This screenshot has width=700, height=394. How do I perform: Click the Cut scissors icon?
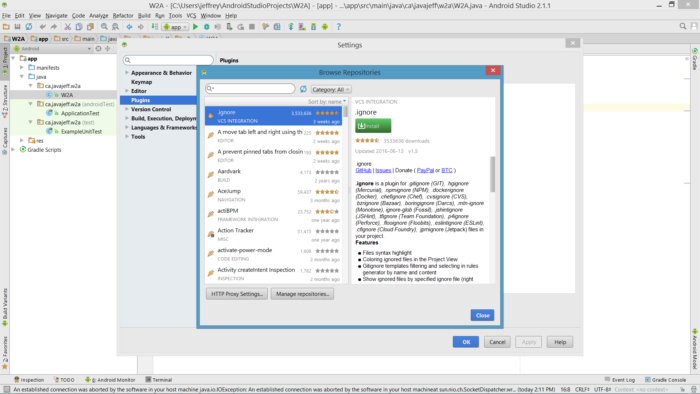67,27
